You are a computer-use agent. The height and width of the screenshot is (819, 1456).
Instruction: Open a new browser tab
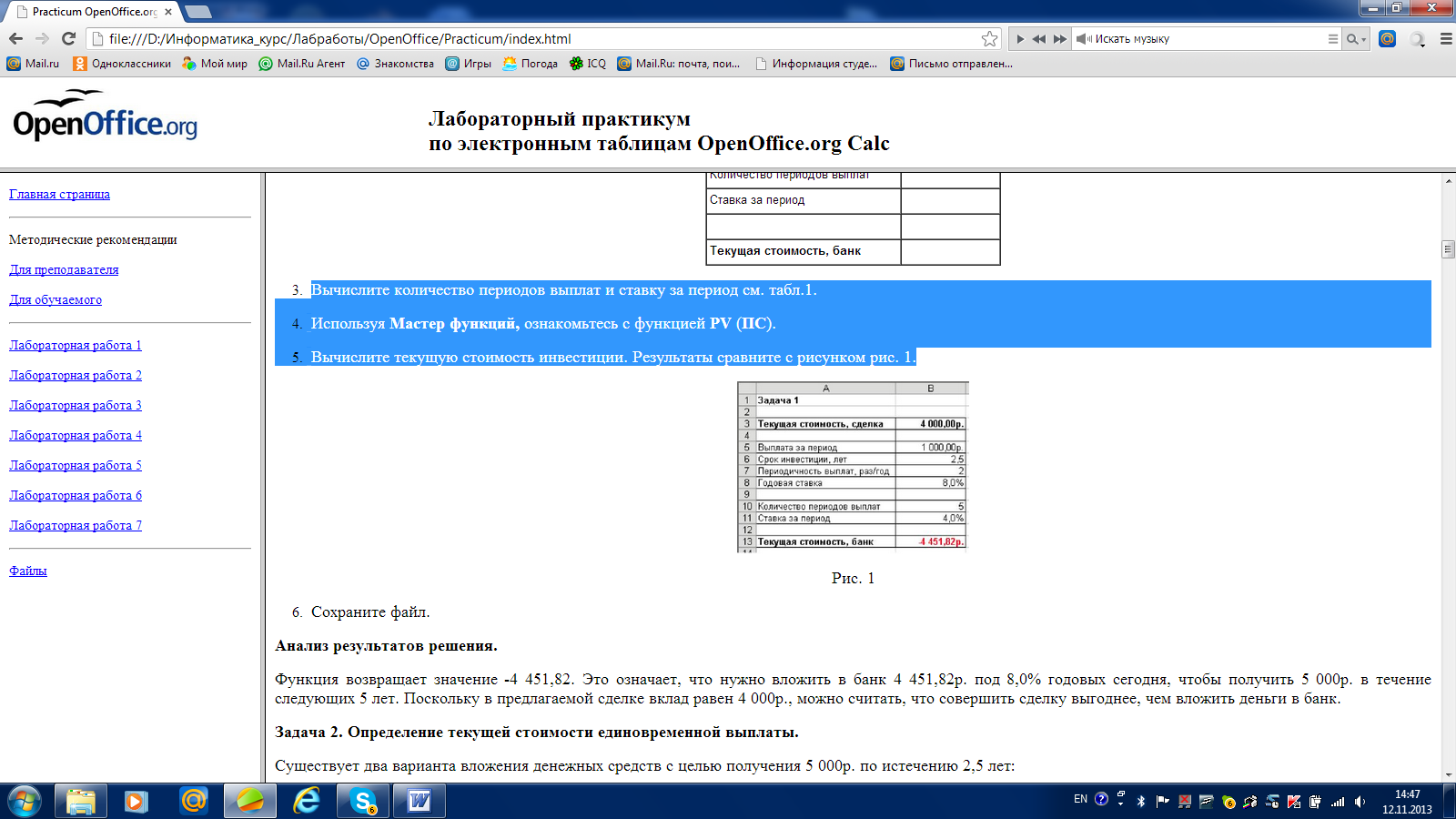click(197, 12)
